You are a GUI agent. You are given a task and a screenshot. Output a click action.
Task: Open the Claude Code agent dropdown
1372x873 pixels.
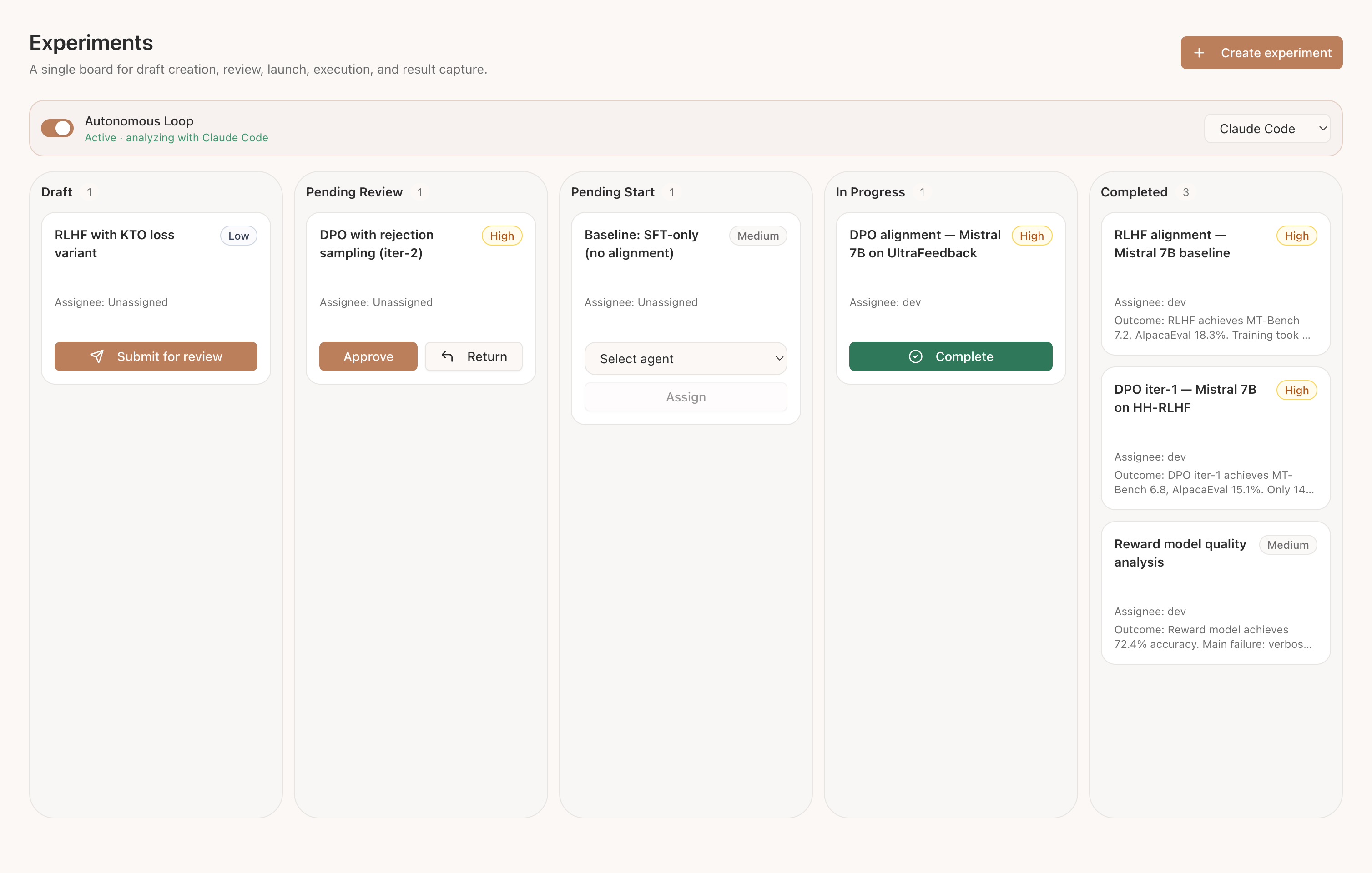[1267, 128]
